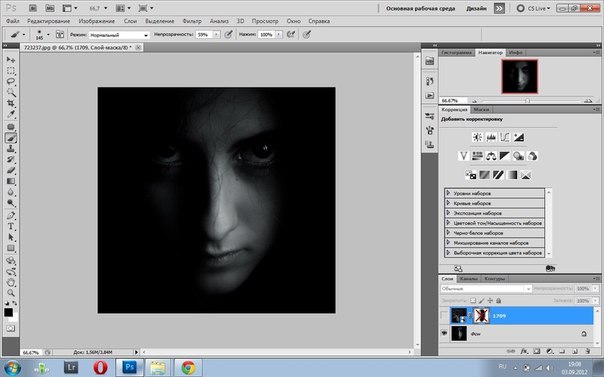This screenshot has width=604, height=377.
Task: Select the Hand tool
Action: point(11,282)
